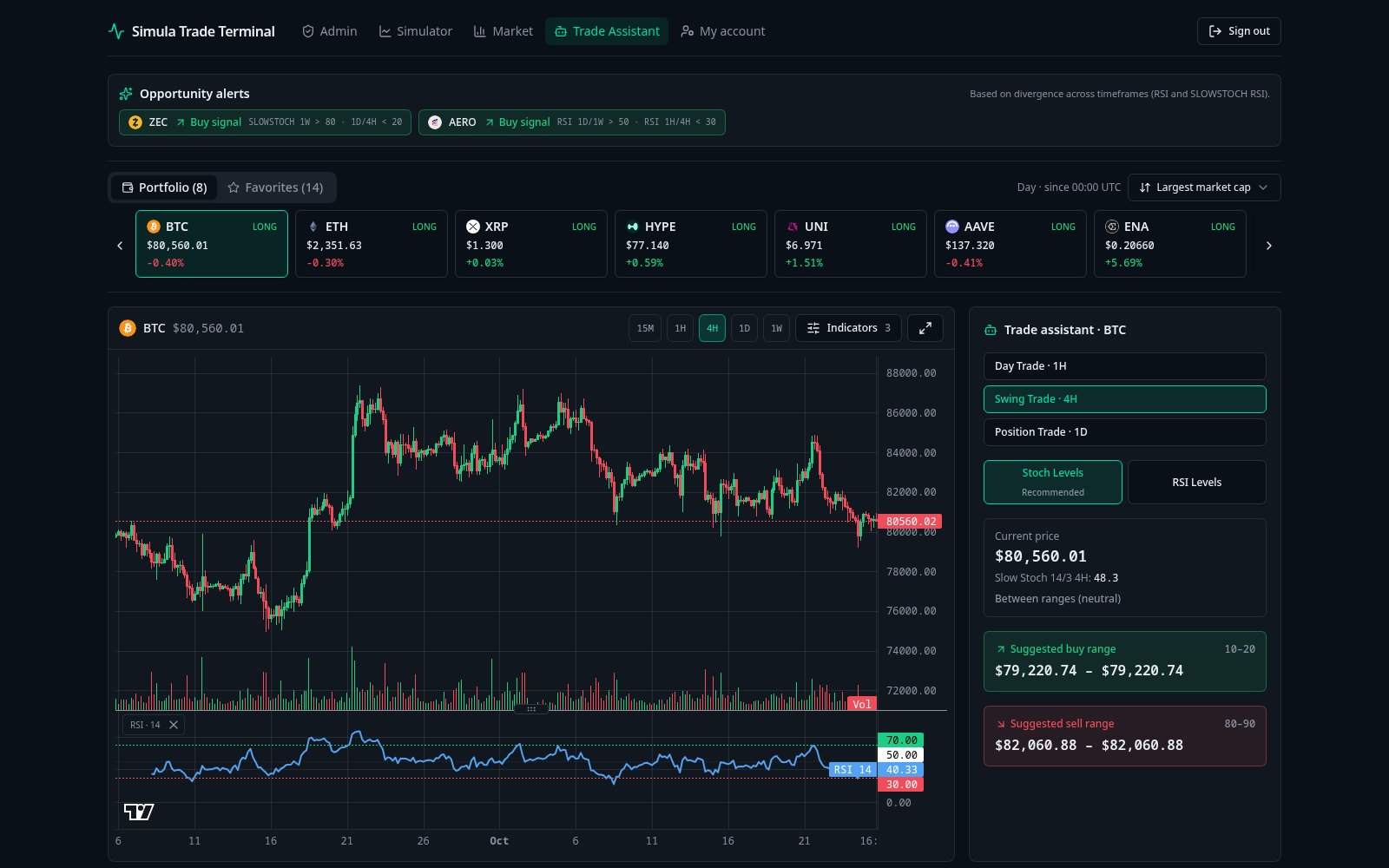Open the ZEC buy signal alert
The width and height of the screenshot is (1389, 868).
[265, 122]
